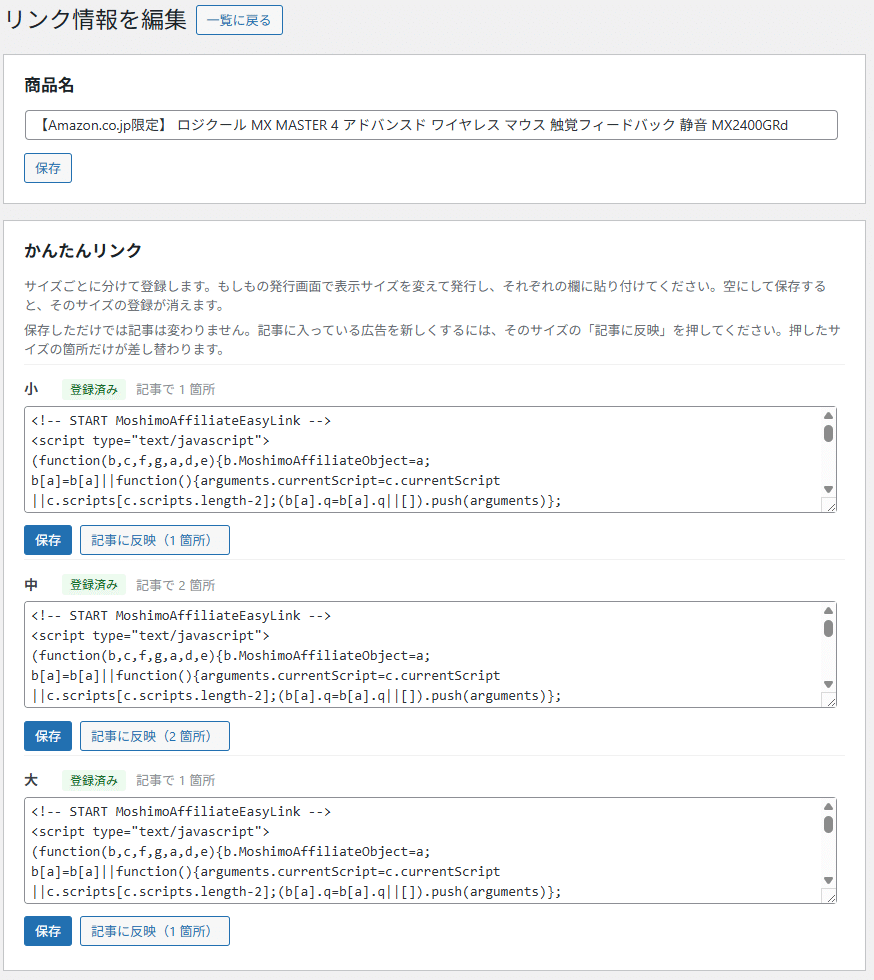Save the 小 size link code

(48, 540)
